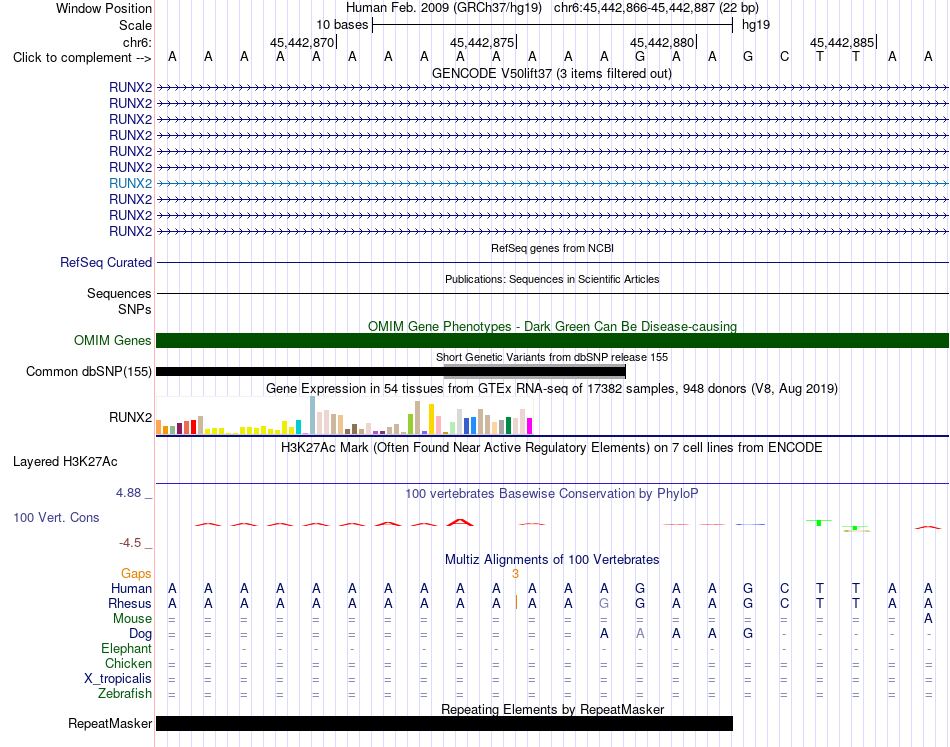Click the magenta bar ending the GTEx chart
Screen dimensions: 950x747
530,426
